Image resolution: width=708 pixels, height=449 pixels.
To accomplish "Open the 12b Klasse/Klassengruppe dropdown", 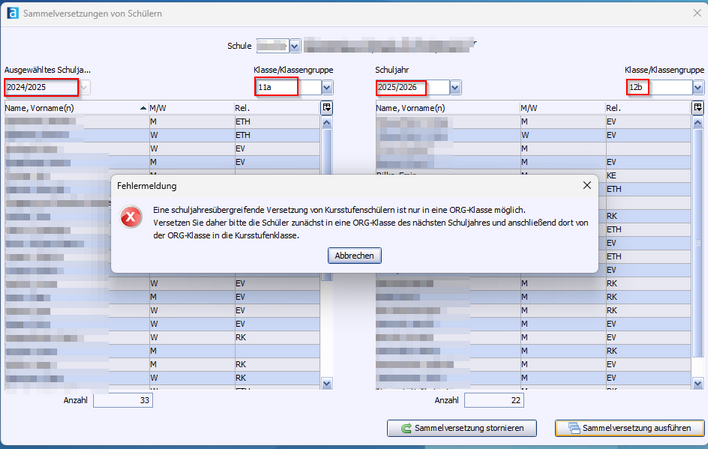I will pyautogui.click(x=698, y=88).
